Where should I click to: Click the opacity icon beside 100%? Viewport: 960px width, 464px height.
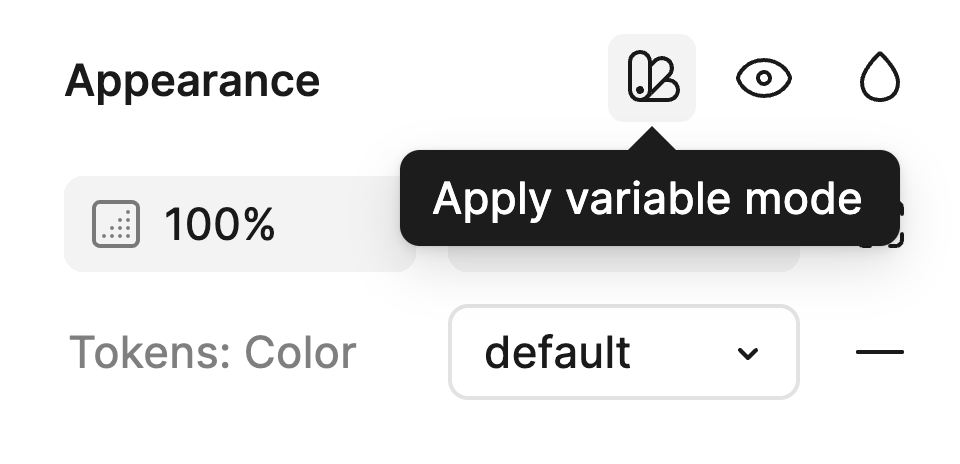[x=116, y=225]
